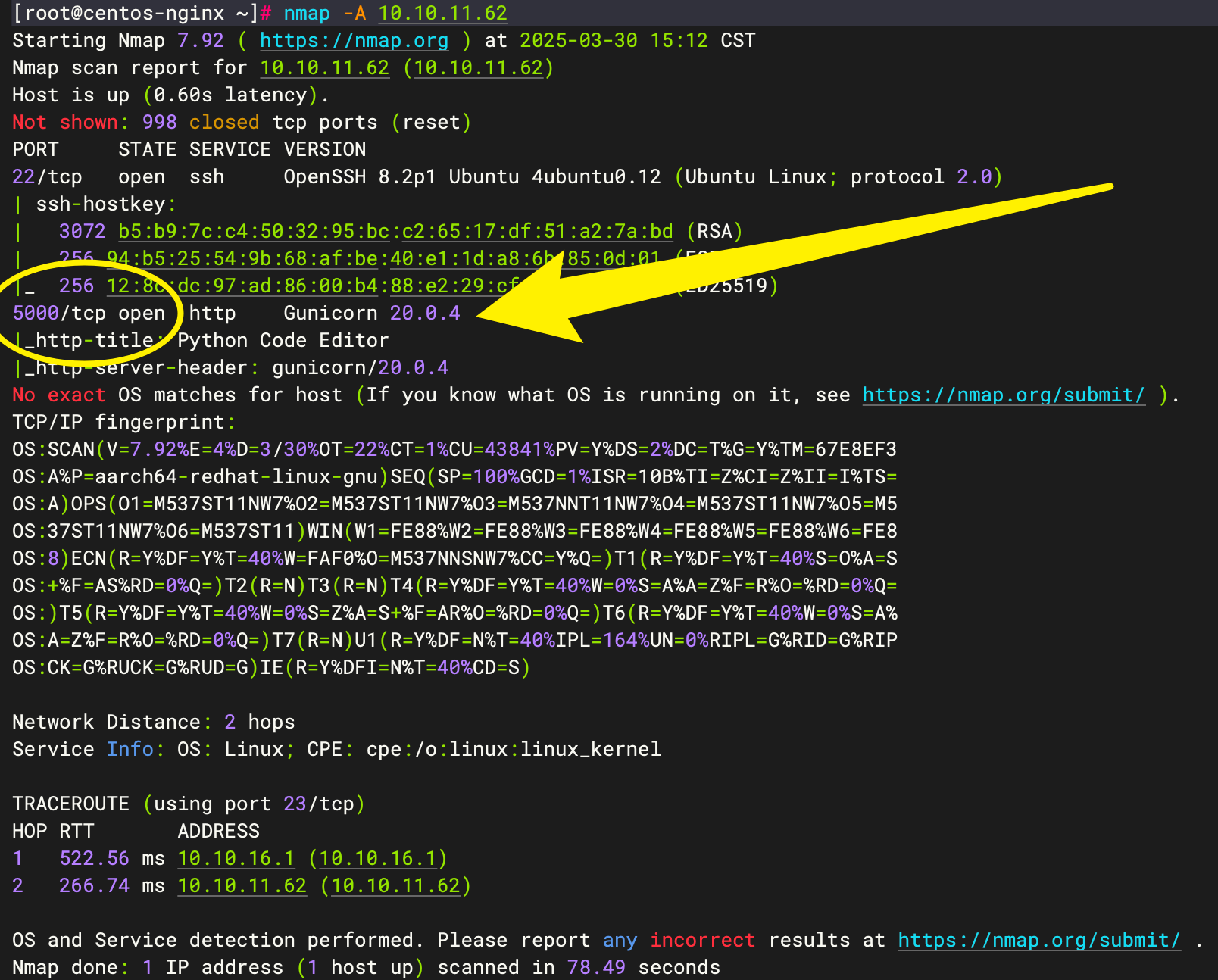The height and width of the screenshot is (980, 1218).
Task: Click the 'Network Distance' line
Action: coord(153,723)
